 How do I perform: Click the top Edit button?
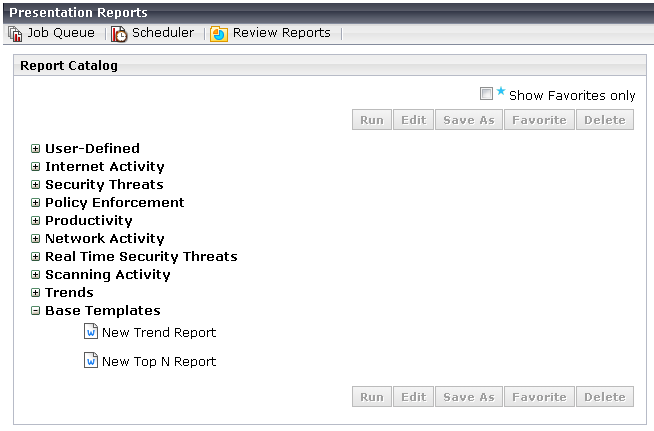(413, 120)
